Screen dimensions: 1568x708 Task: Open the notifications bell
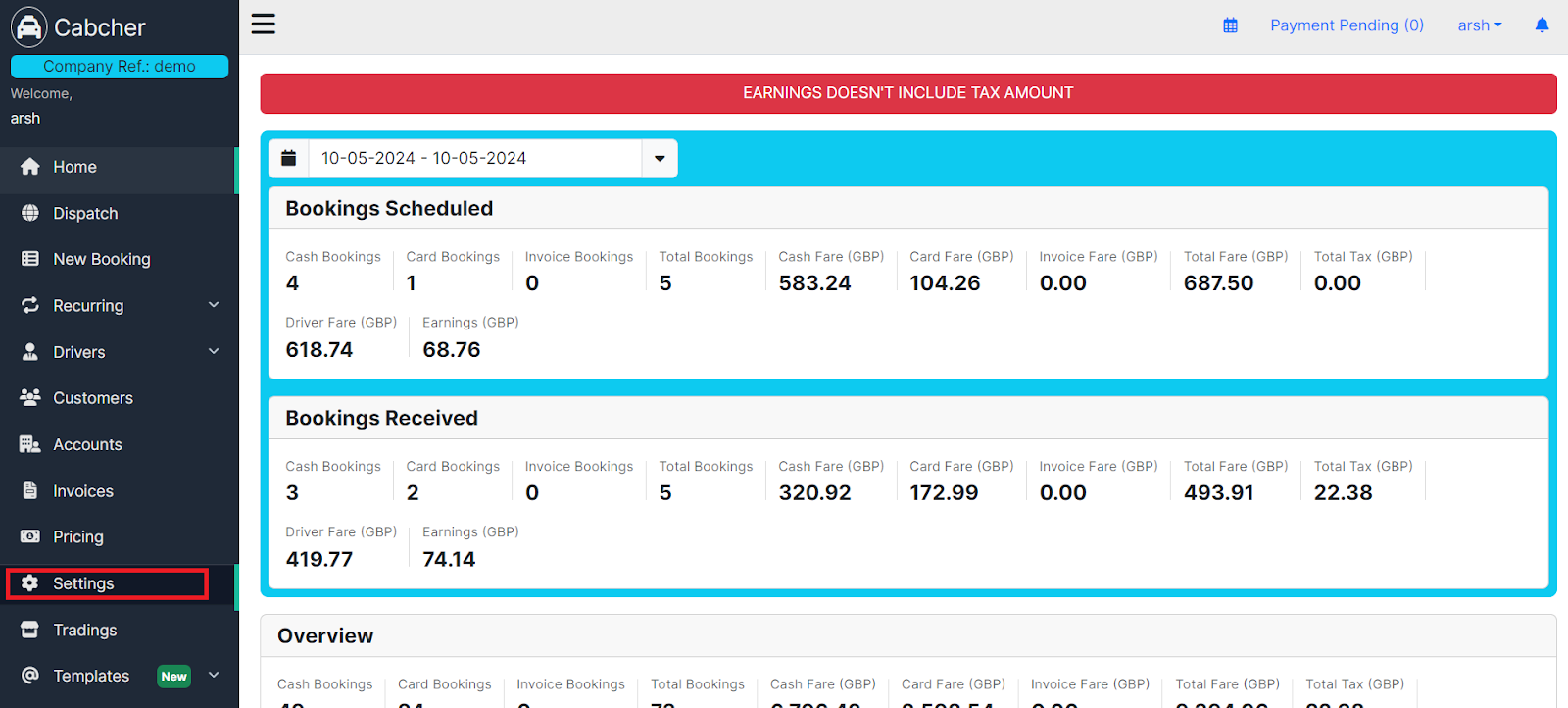coord(1542,25)
